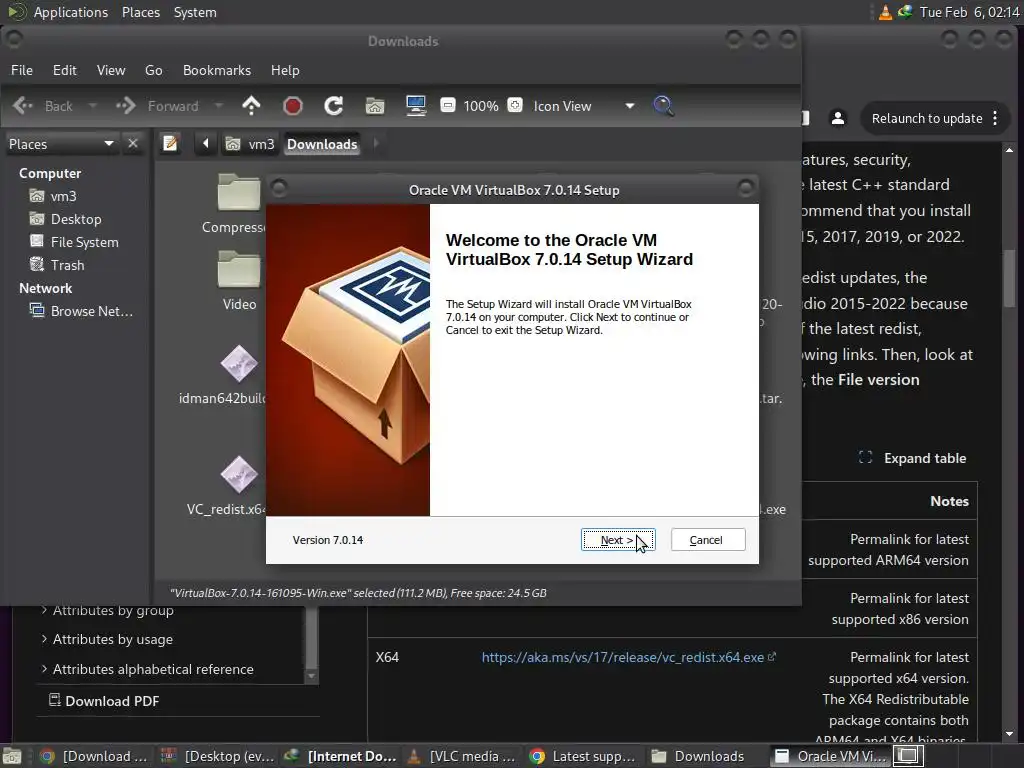1024x768 pixels.
Task: Click the red Stop loading icon
Action: pos(293,106)
